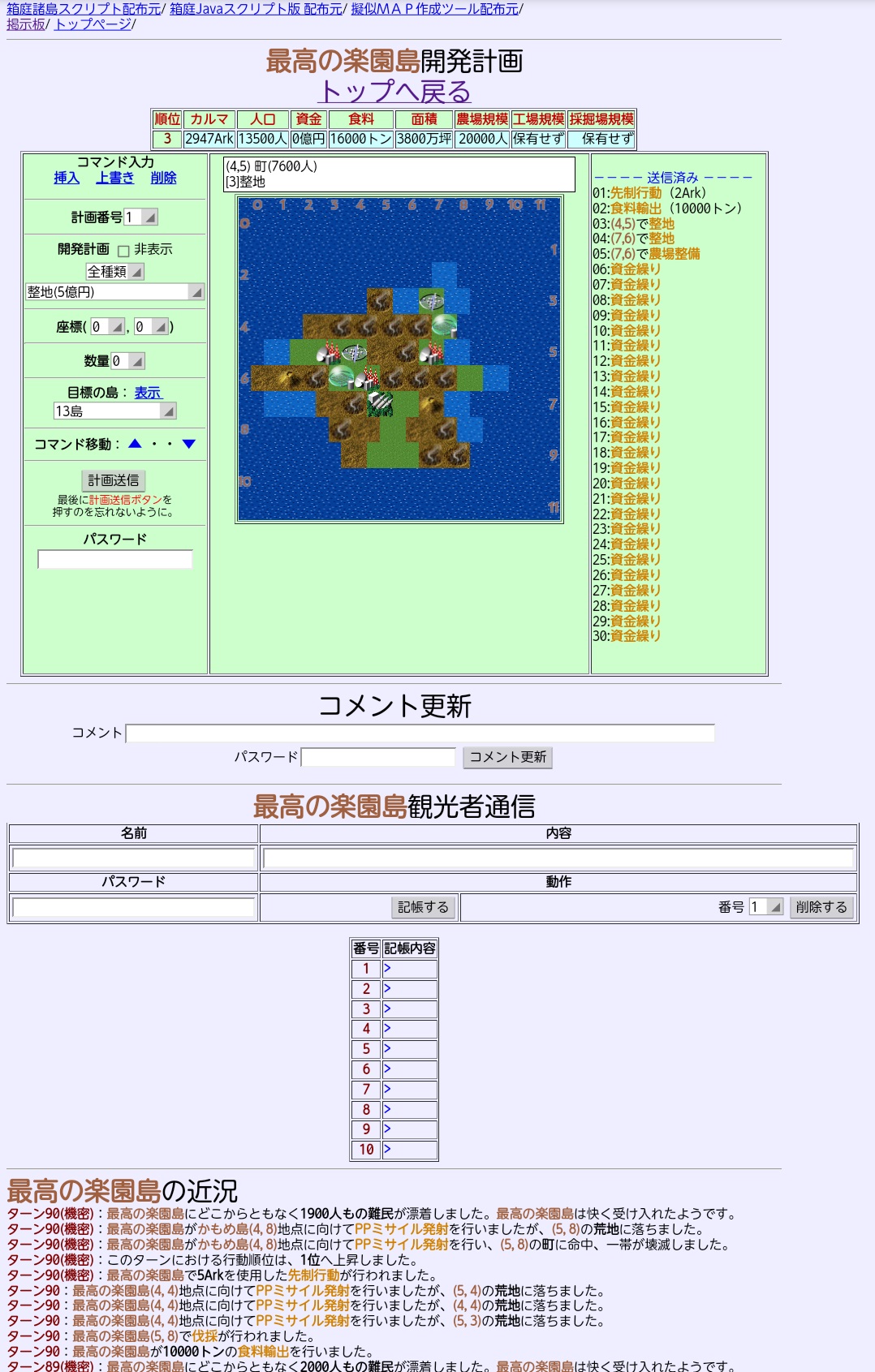The height and width of the screenshot is (1372, 875).
Task: Choose the 削除 command mode
Action: (163, 178)
